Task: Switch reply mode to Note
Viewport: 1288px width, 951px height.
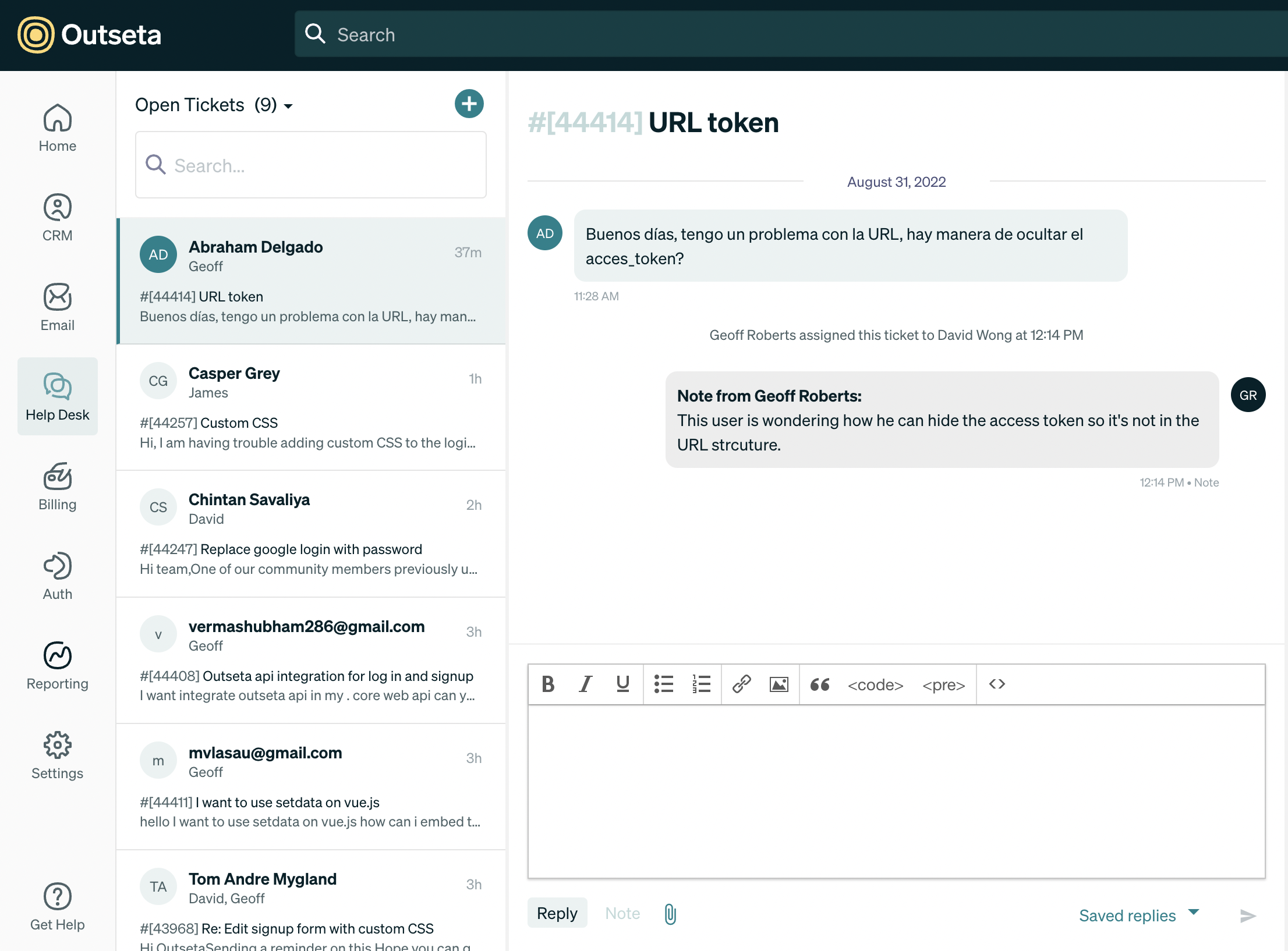Action: 622,913
